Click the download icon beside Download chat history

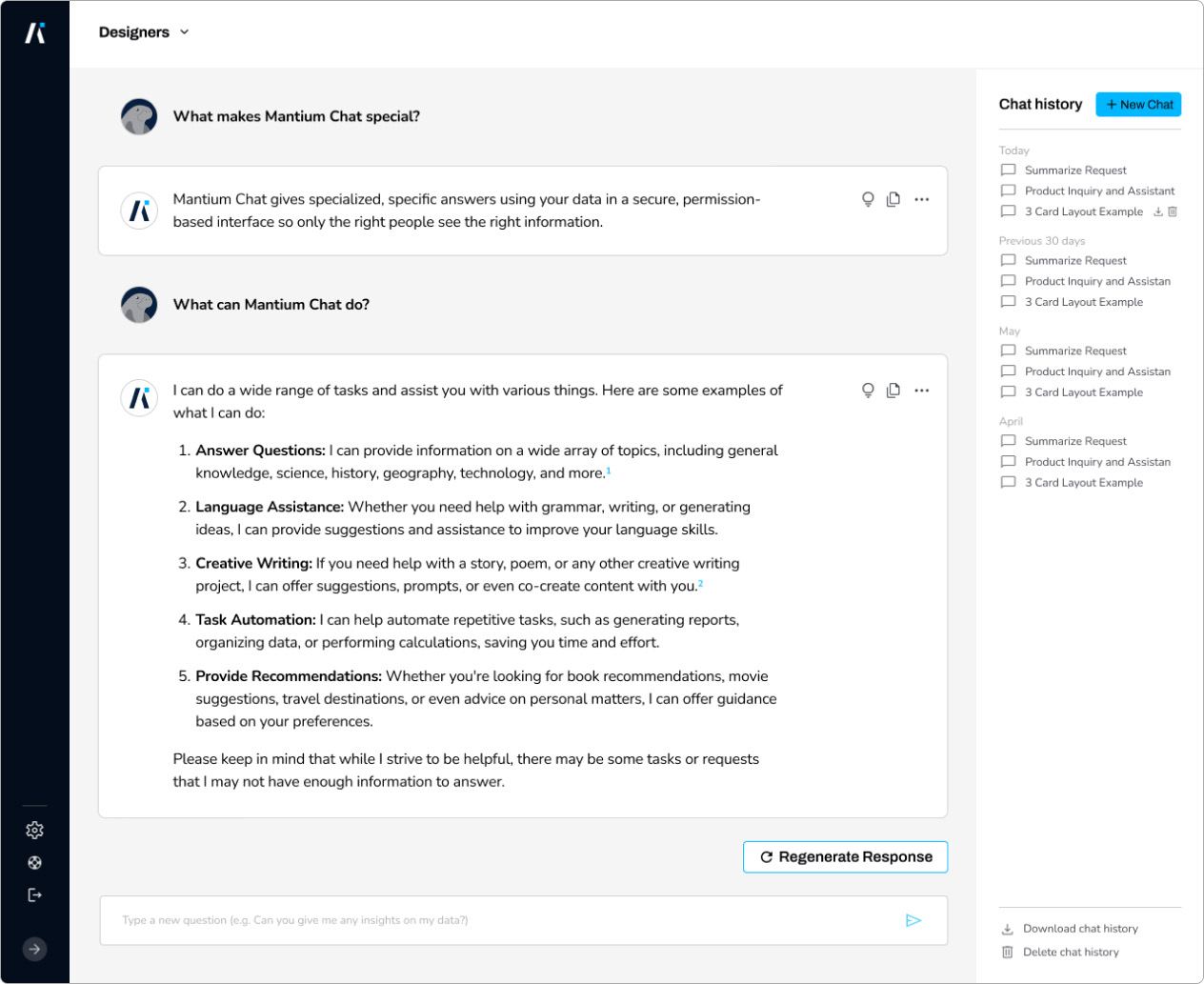[x=1007, y=929]
